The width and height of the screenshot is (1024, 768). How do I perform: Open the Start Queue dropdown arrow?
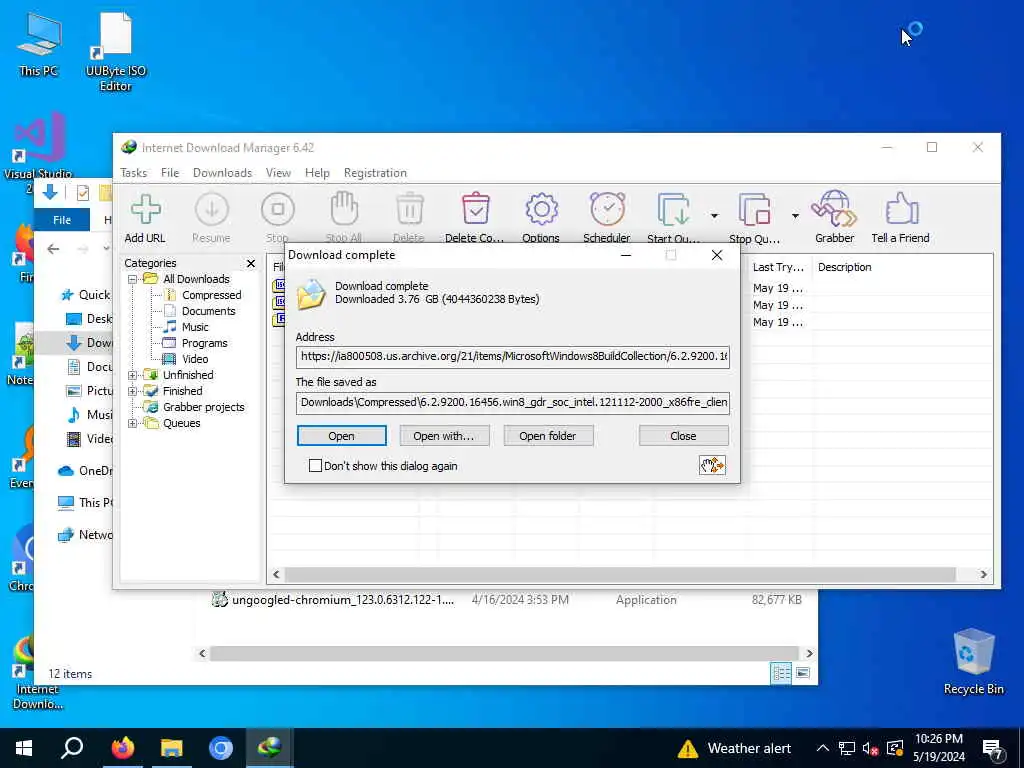714,216
